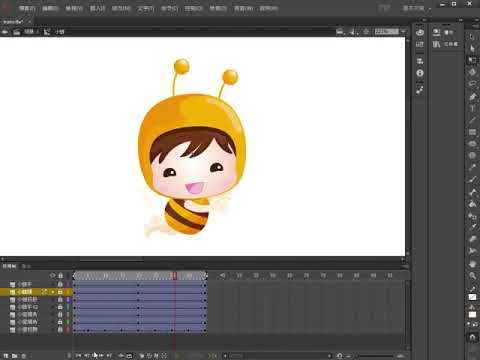Select the Zoom magnifier tool
The width and height of the screenshot is (480, 360).
point(472,276)
